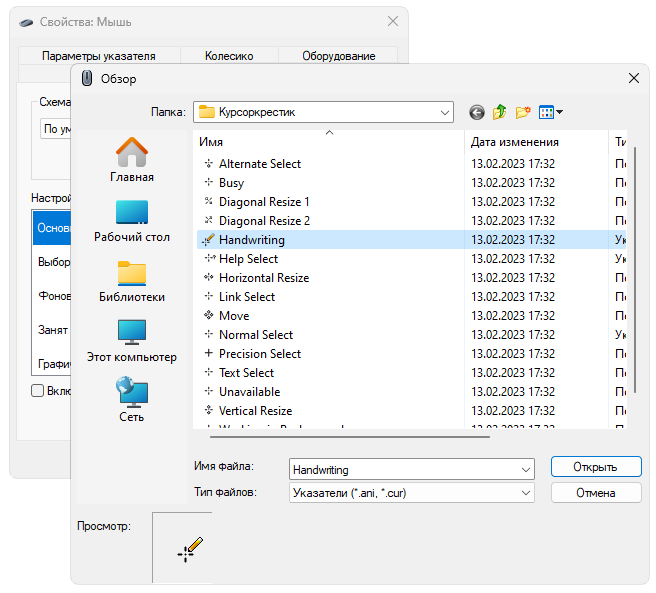Viewport: 656px width, 593px height.
Task: Select the Help Select file icon
Action: [210, 258]
